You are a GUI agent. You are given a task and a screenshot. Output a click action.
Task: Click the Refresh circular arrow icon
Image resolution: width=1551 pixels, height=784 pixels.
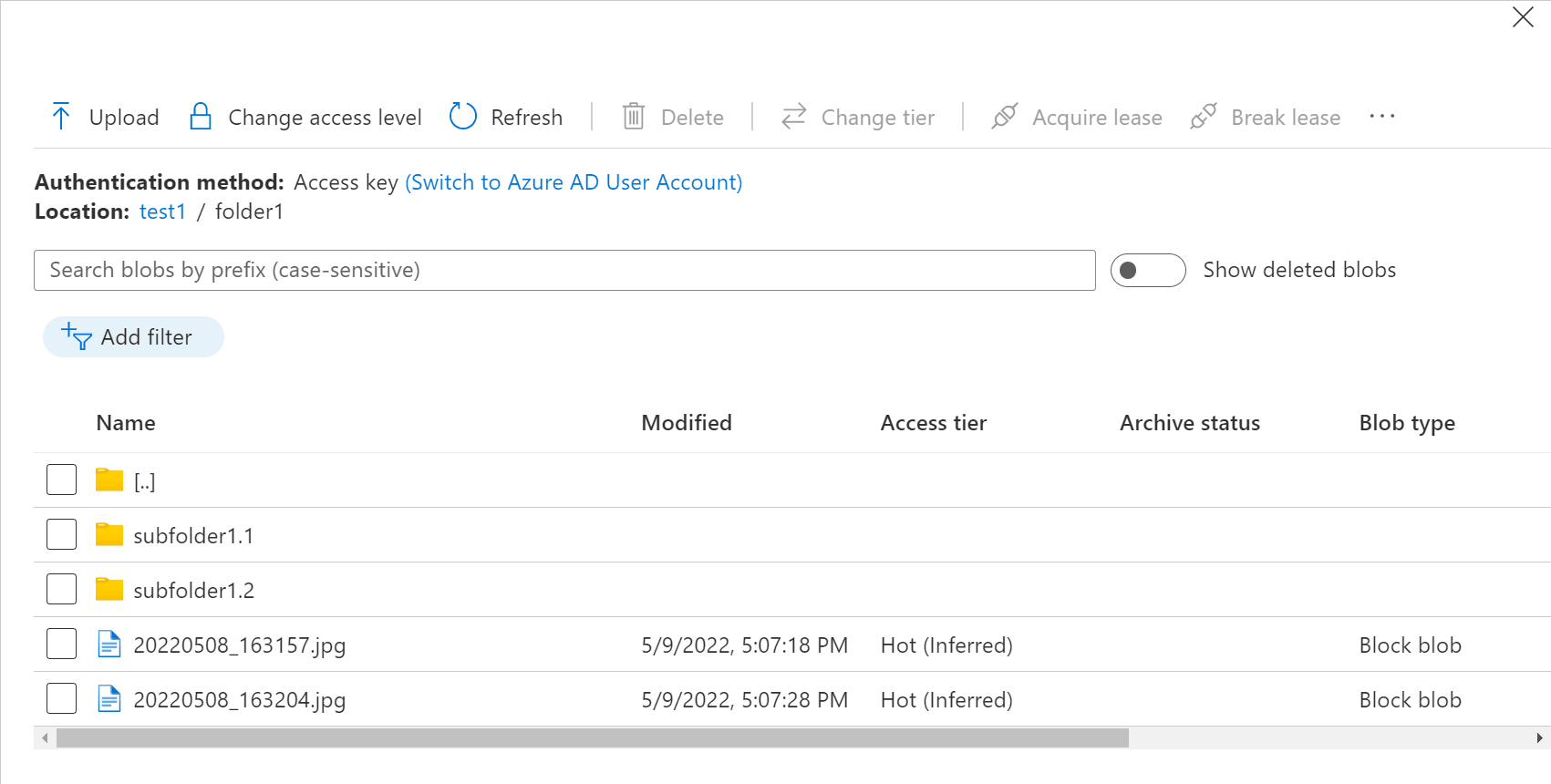pos(463,117)
